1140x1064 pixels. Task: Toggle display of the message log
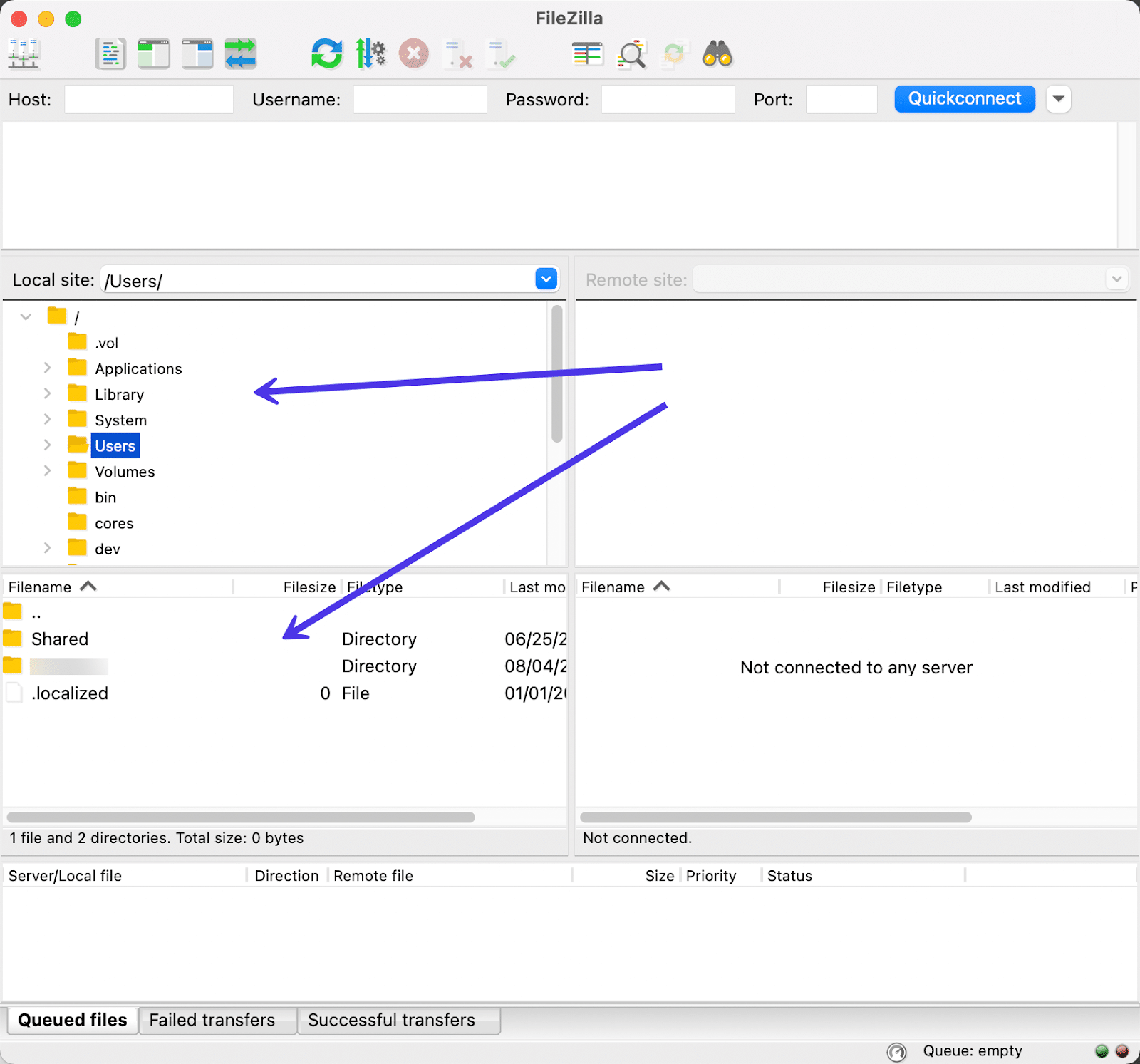tap(110, 53)
